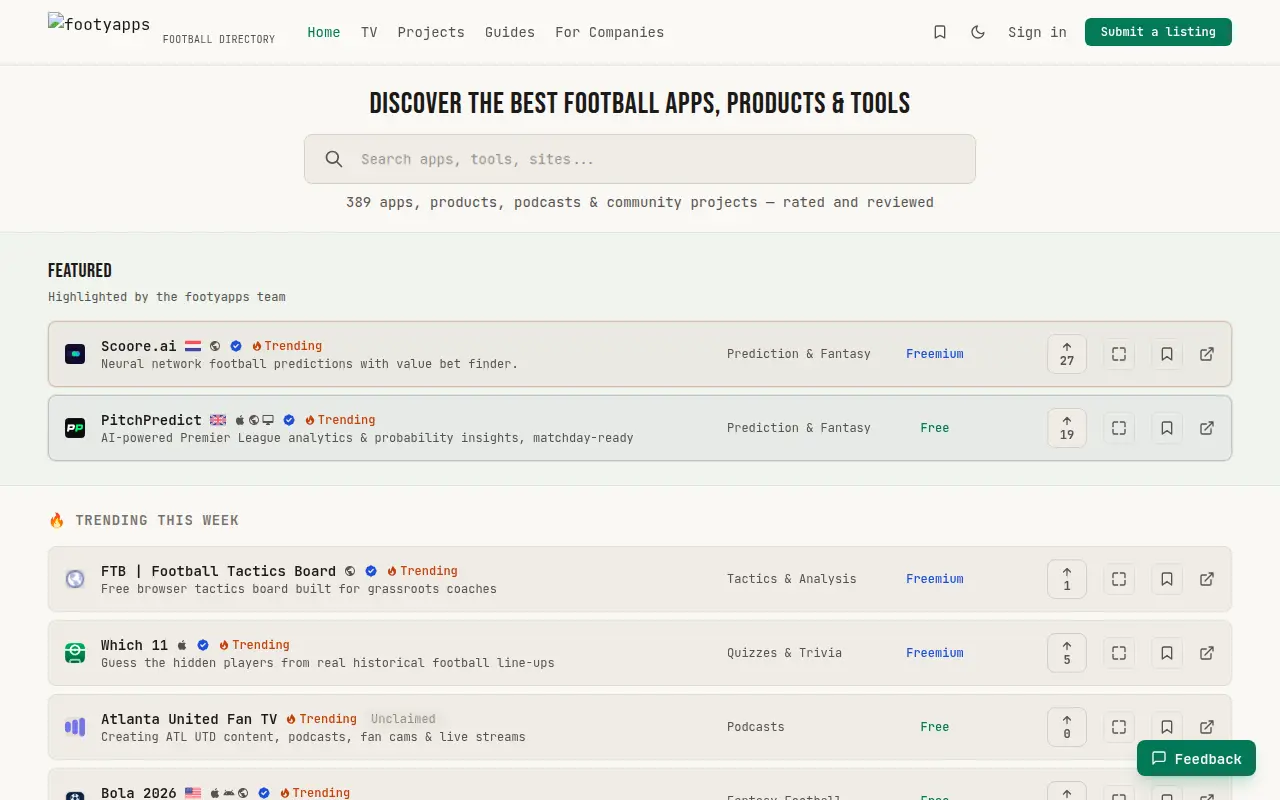
Task: Click the footyapps logo
Action: pyautogui.click(x=99, y=23)
